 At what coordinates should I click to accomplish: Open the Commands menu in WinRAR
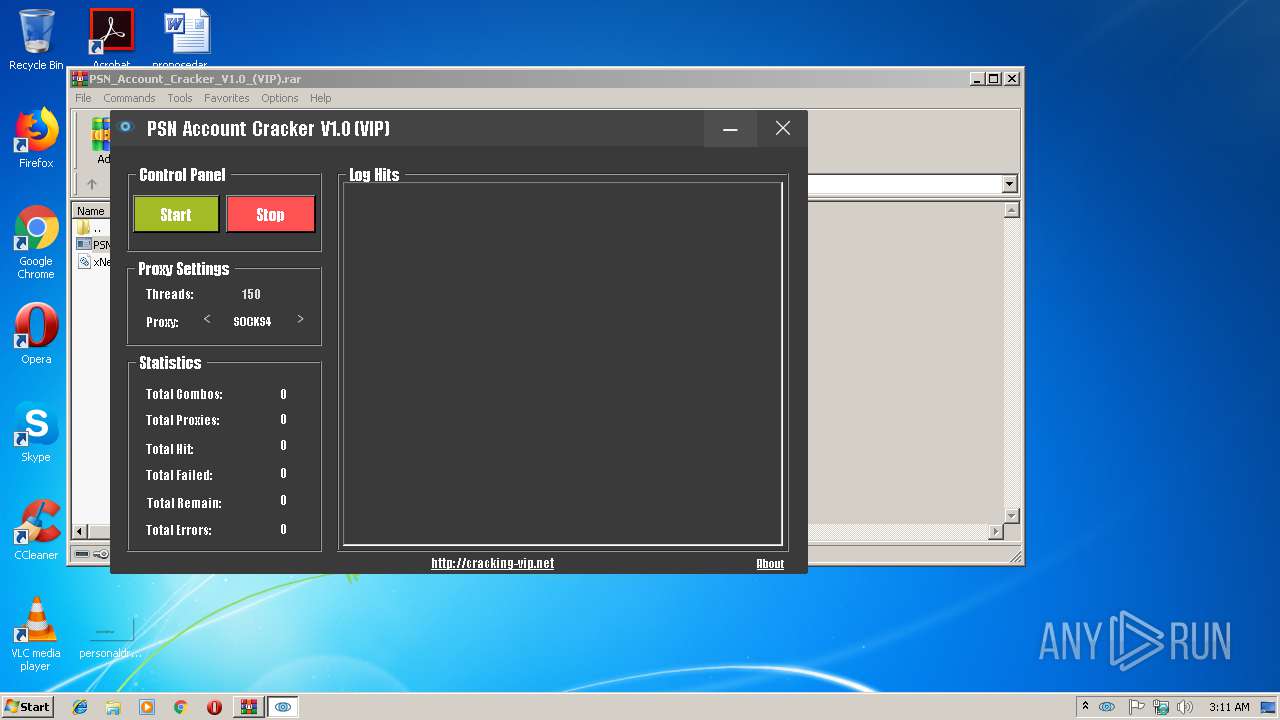pyautogui.click(x=129, y=98)
